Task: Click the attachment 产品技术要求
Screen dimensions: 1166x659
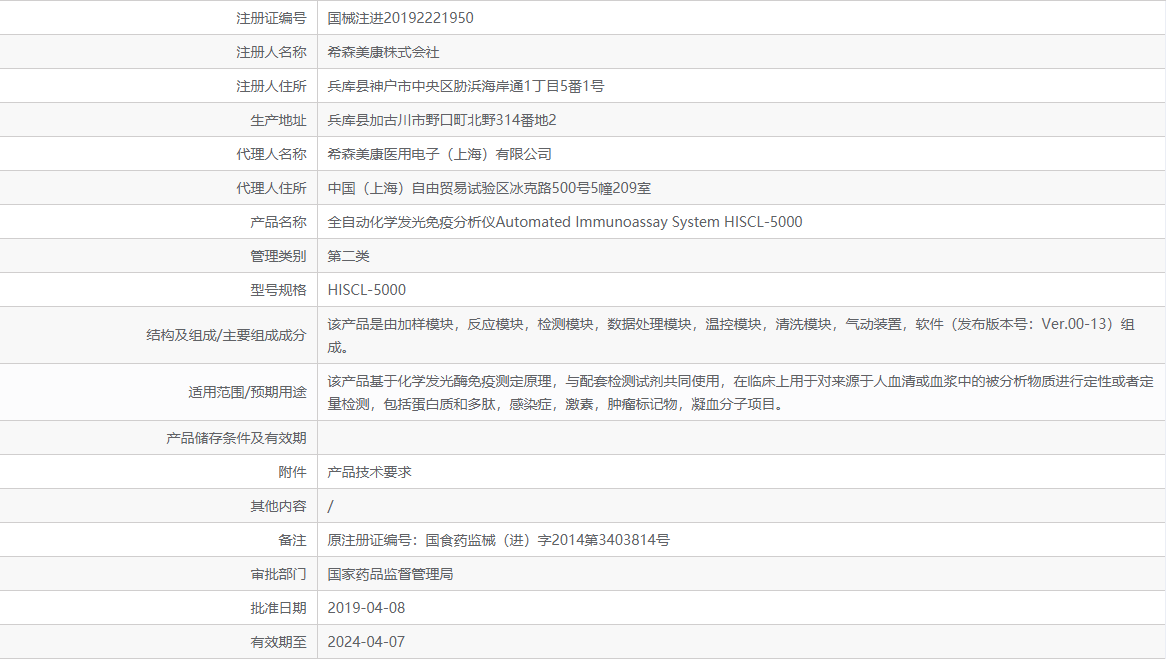Action: (366, 471)
